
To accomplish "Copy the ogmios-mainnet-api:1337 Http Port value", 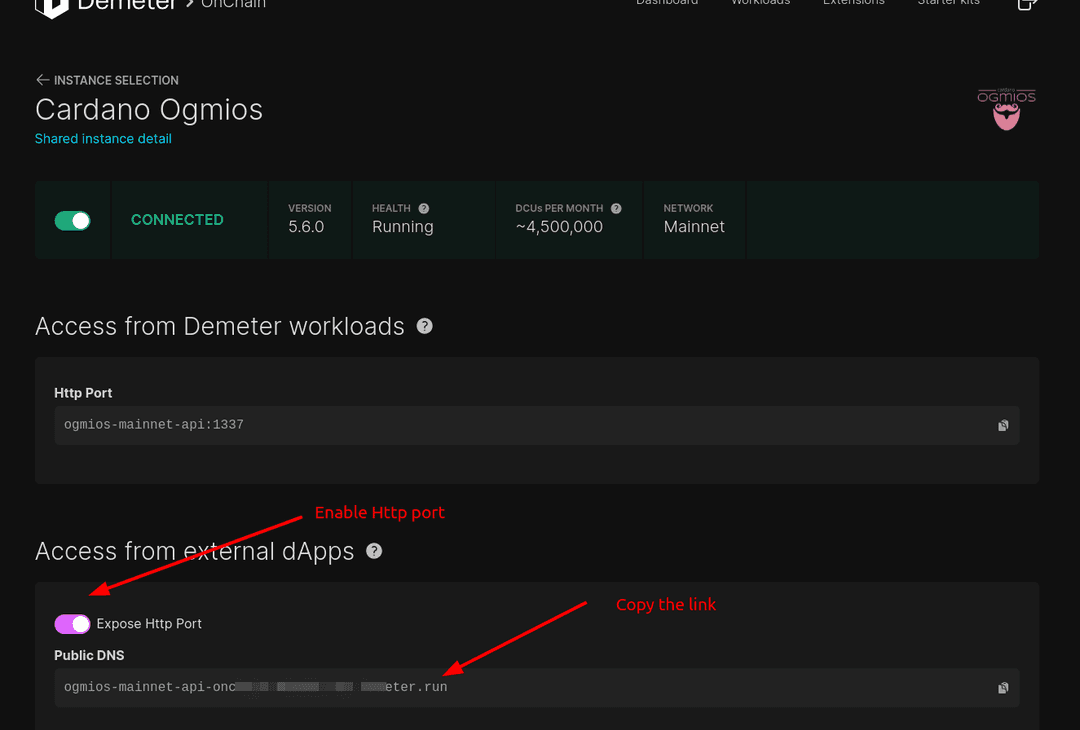I will 1003,426.
